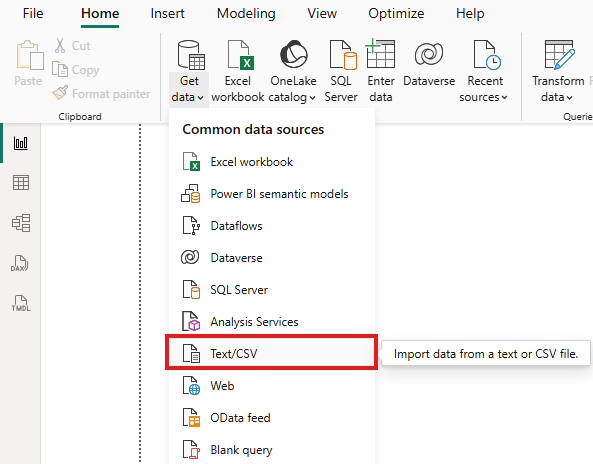Click the Excel workbook ribbon icon
Image resolution: width=593 pixels, height=464 pixels.
click(241, 56)
